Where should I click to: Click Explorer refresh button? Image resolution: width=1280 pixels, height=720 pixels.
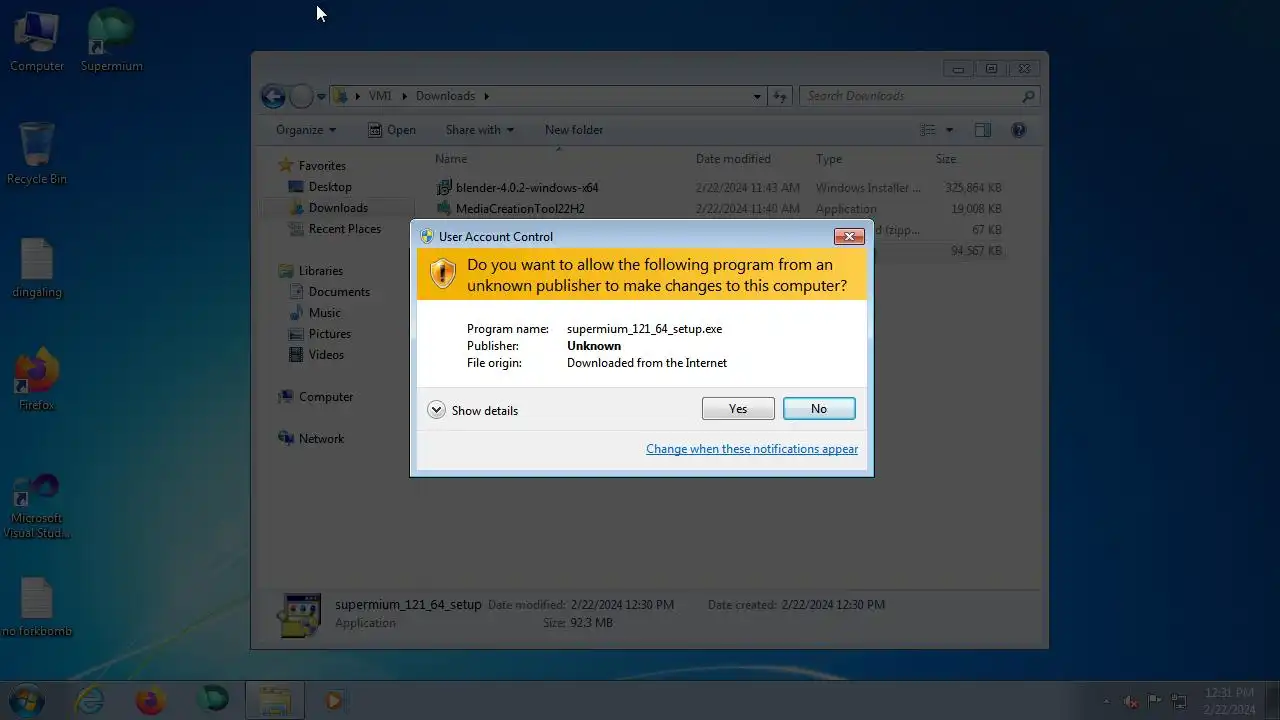click(780, 96)
